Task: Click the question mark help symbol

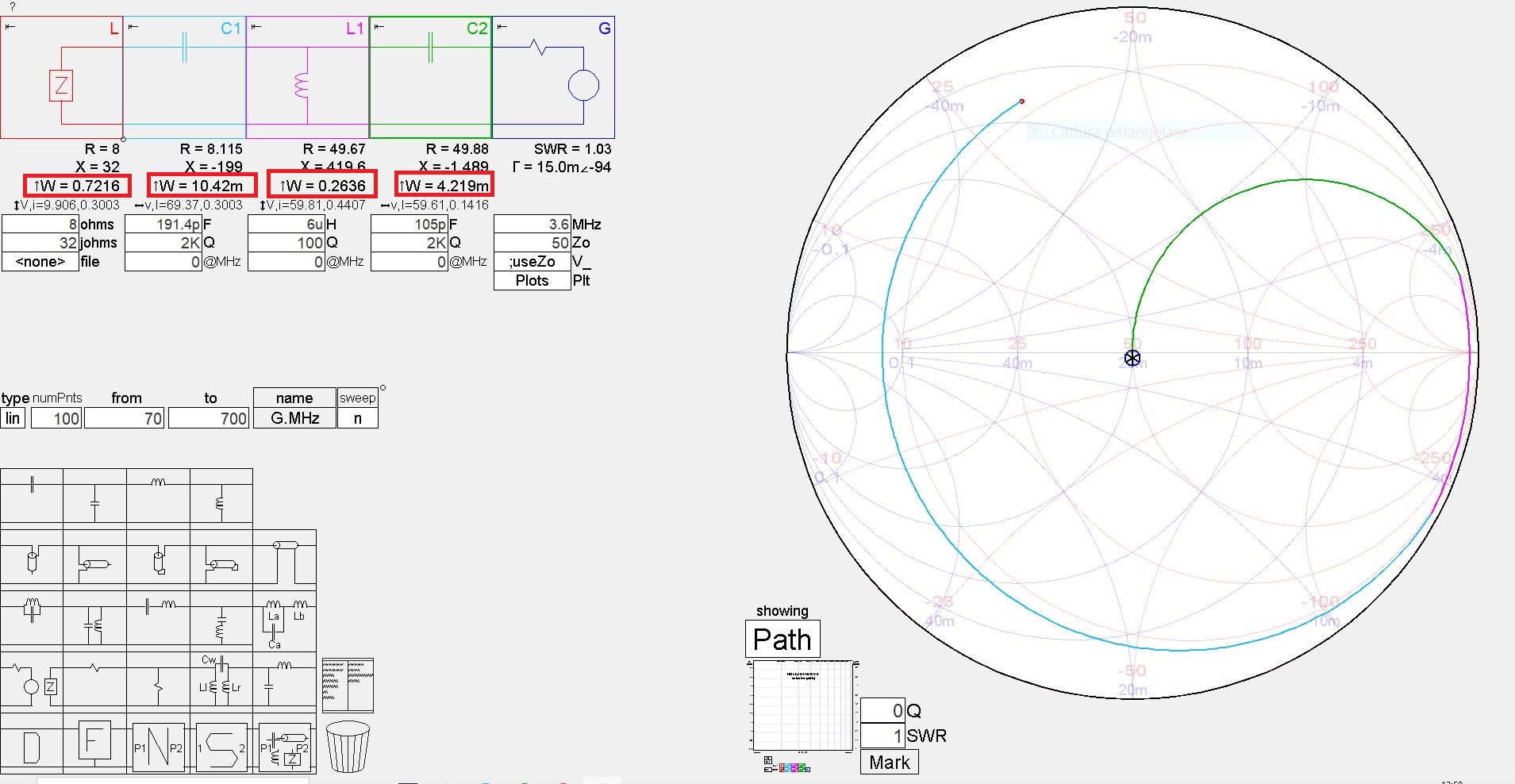Action: point(12,6)
